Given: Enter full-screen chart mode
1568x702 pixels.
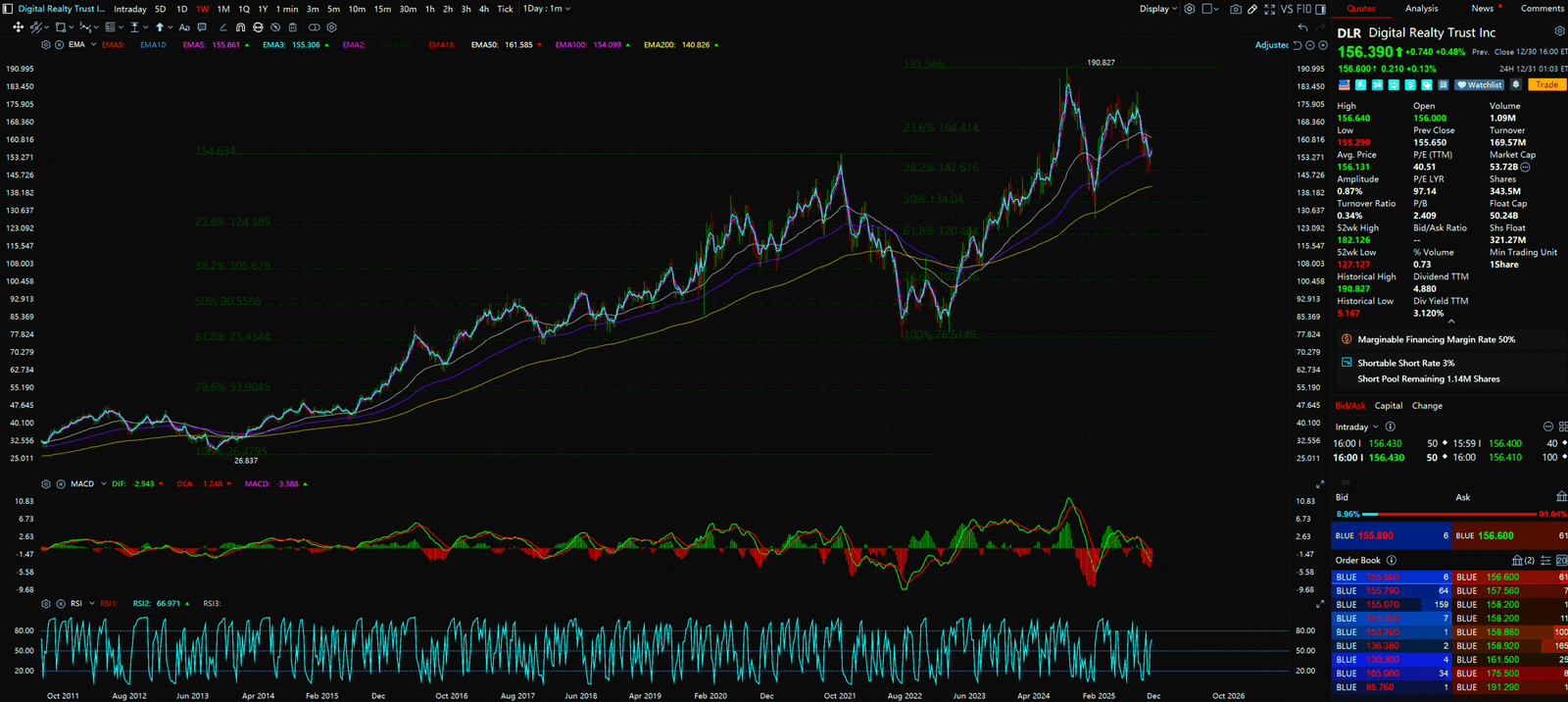Looking at the screenshot, I should (1270, 9).
